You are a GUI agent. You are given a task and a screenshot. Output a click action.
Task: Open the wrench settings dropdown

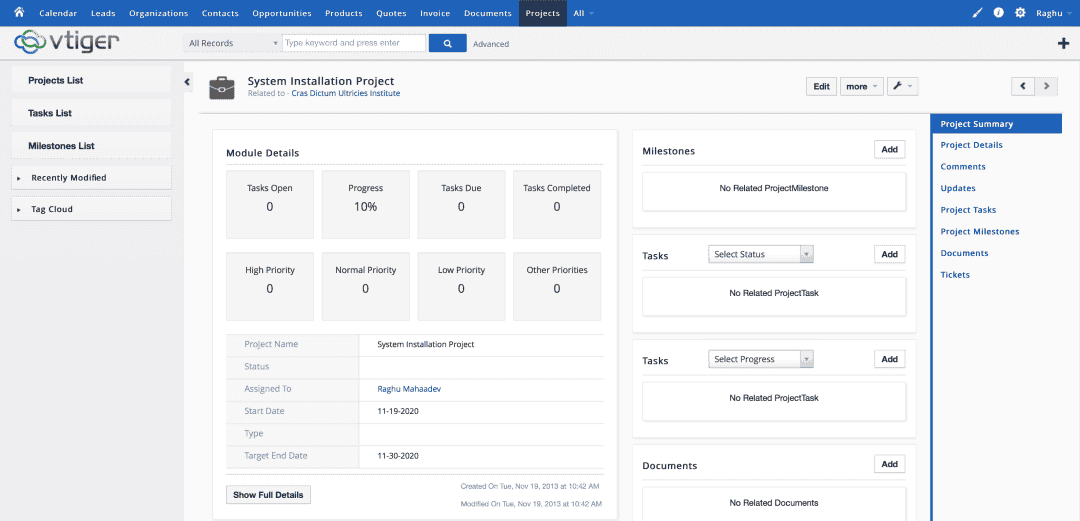pos(902,86)
